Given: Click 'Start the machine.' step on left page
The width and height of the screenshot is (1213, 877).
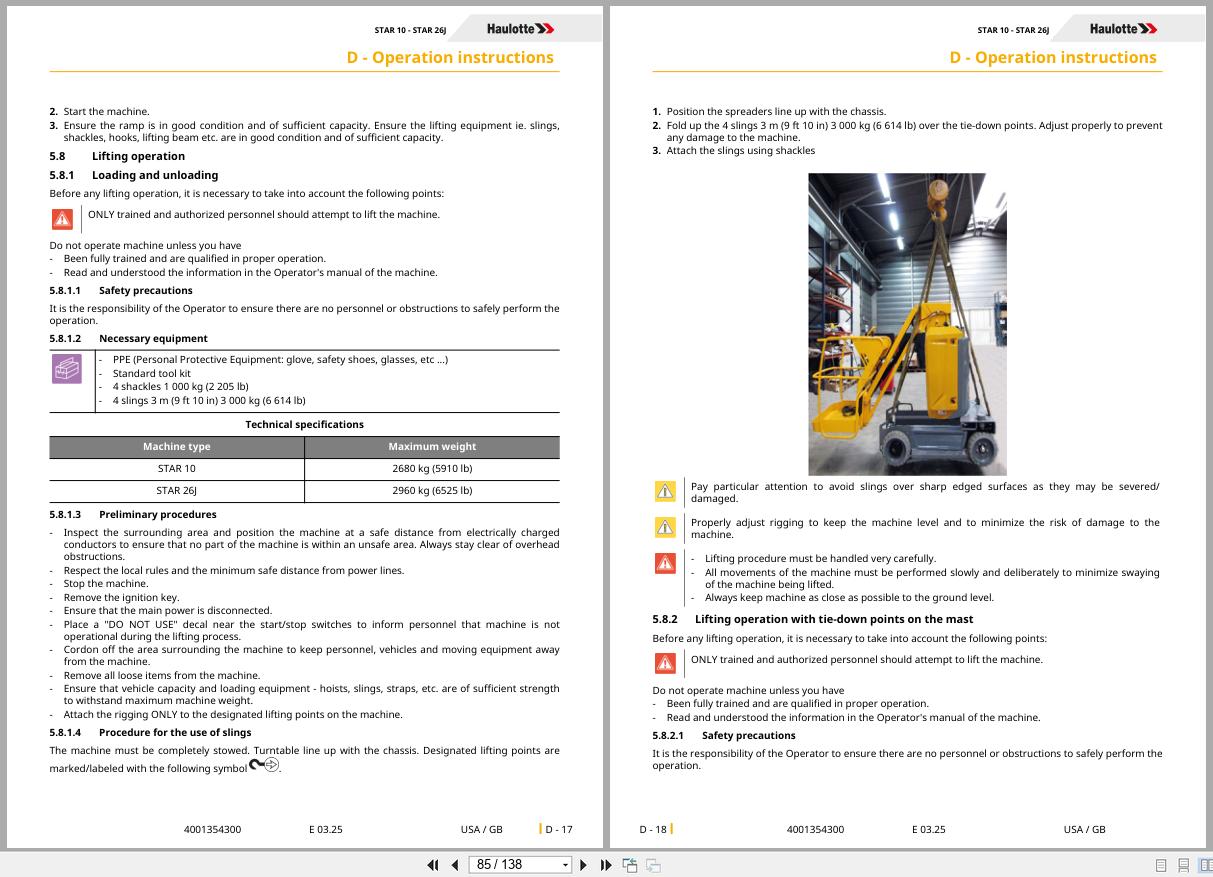Looking at the screenshot, I should (106, 112).
